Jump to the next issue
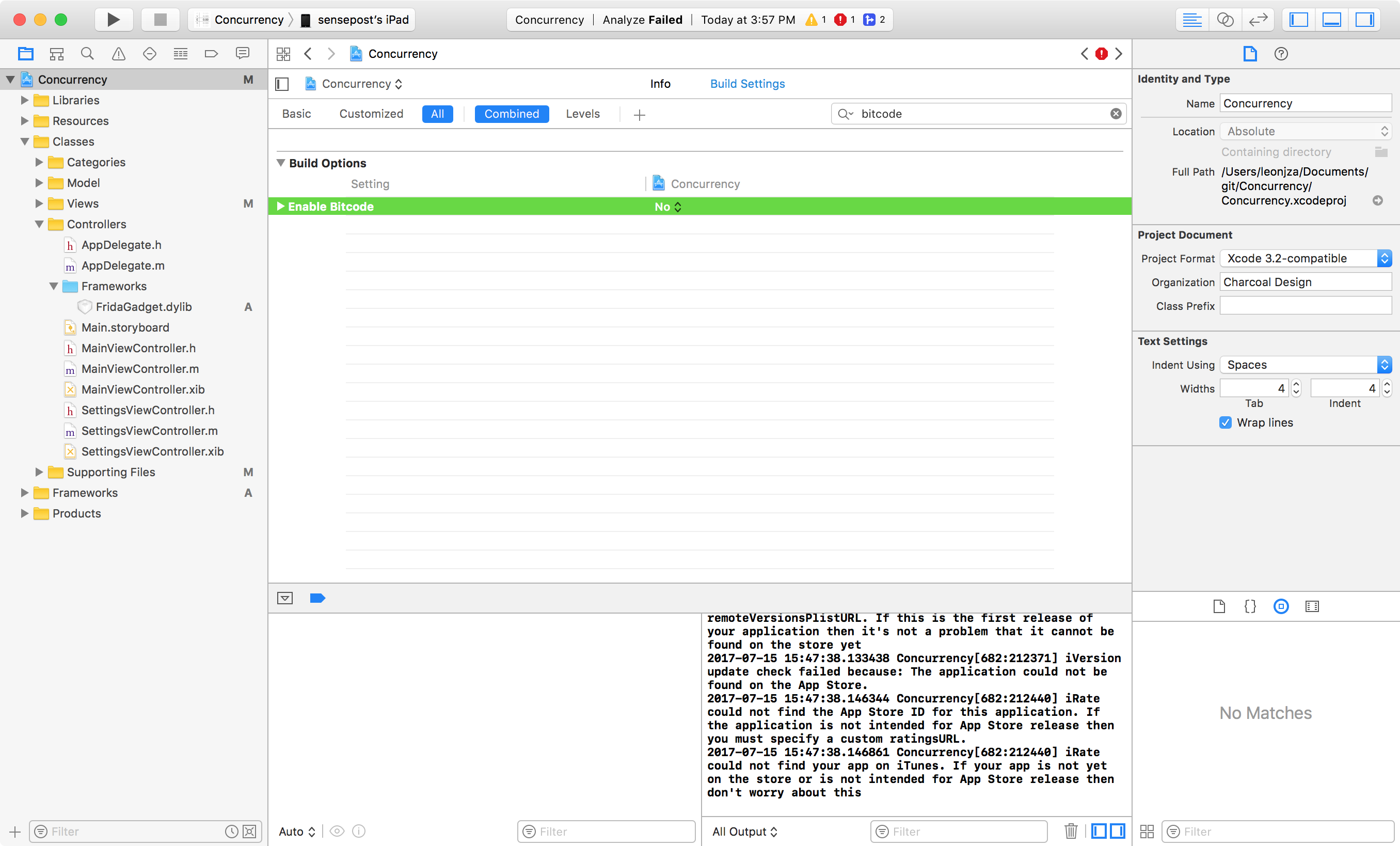1400x846 pixels. (1119, 53)
